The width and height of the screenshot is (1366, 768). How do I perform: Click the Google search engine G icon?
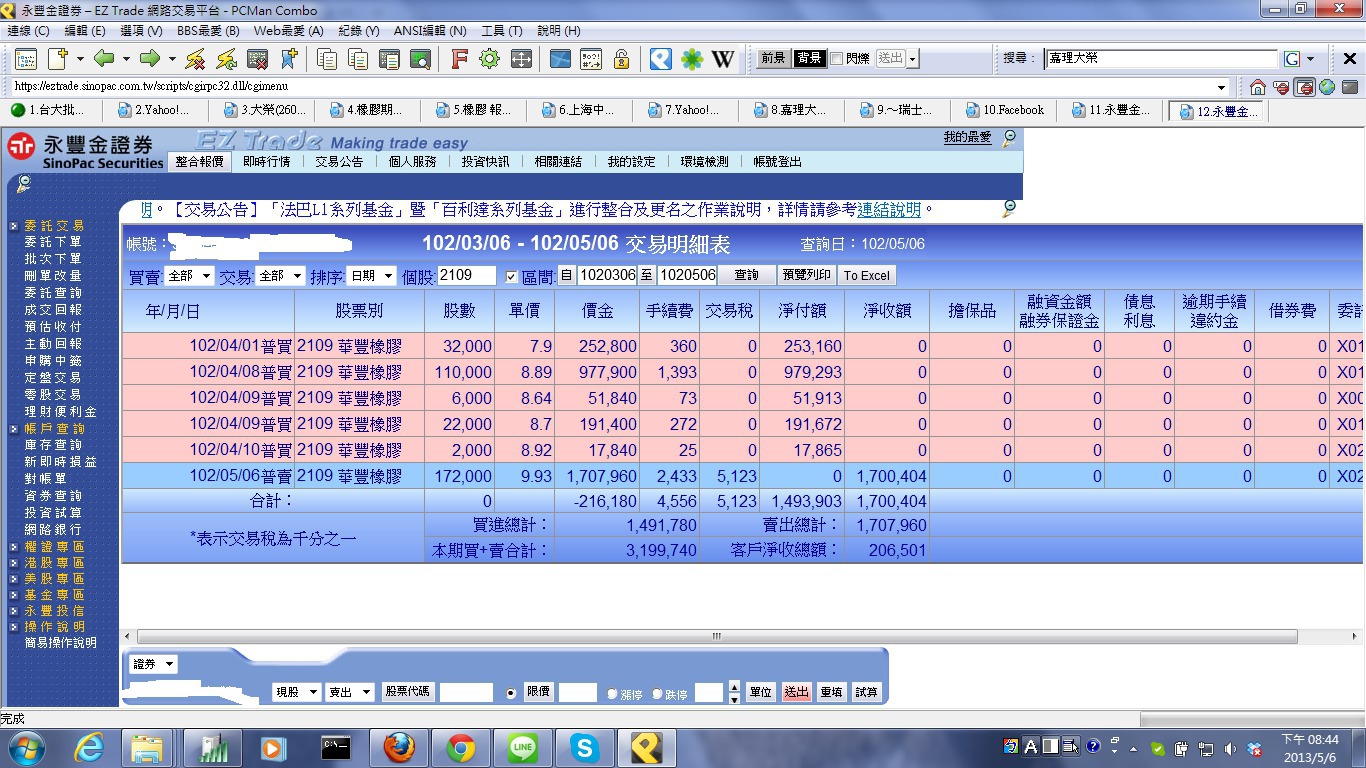[x=1292, y=59]
